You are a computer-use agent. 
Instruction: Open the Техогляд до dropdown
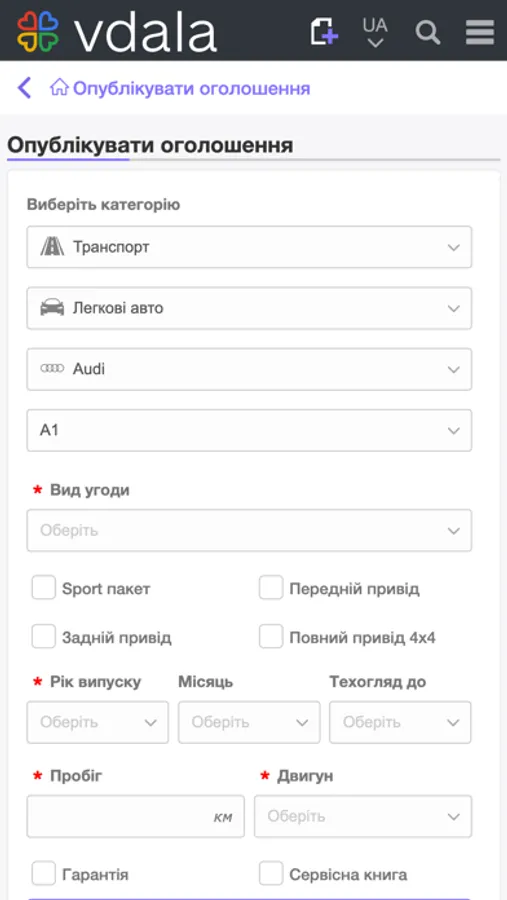coord(400,722)
